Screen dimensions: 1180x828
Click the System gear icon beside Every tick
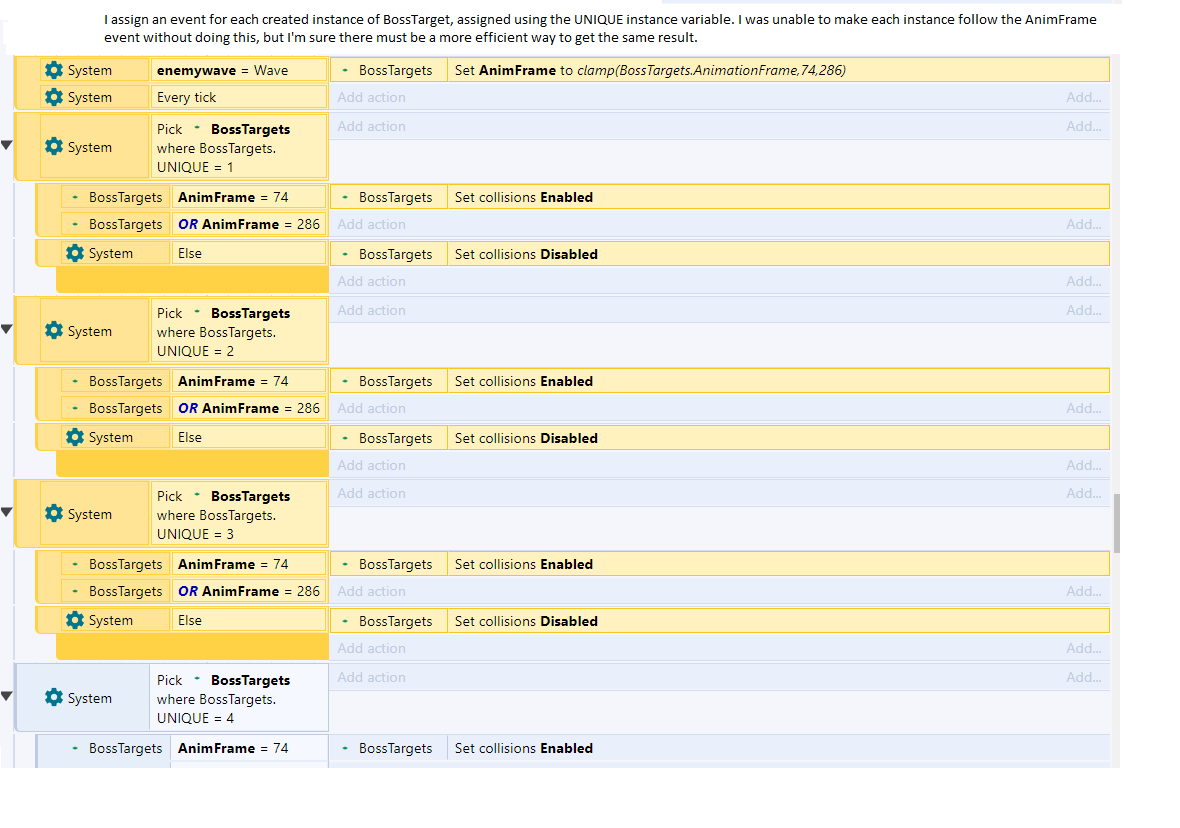[x=53, y=97]
